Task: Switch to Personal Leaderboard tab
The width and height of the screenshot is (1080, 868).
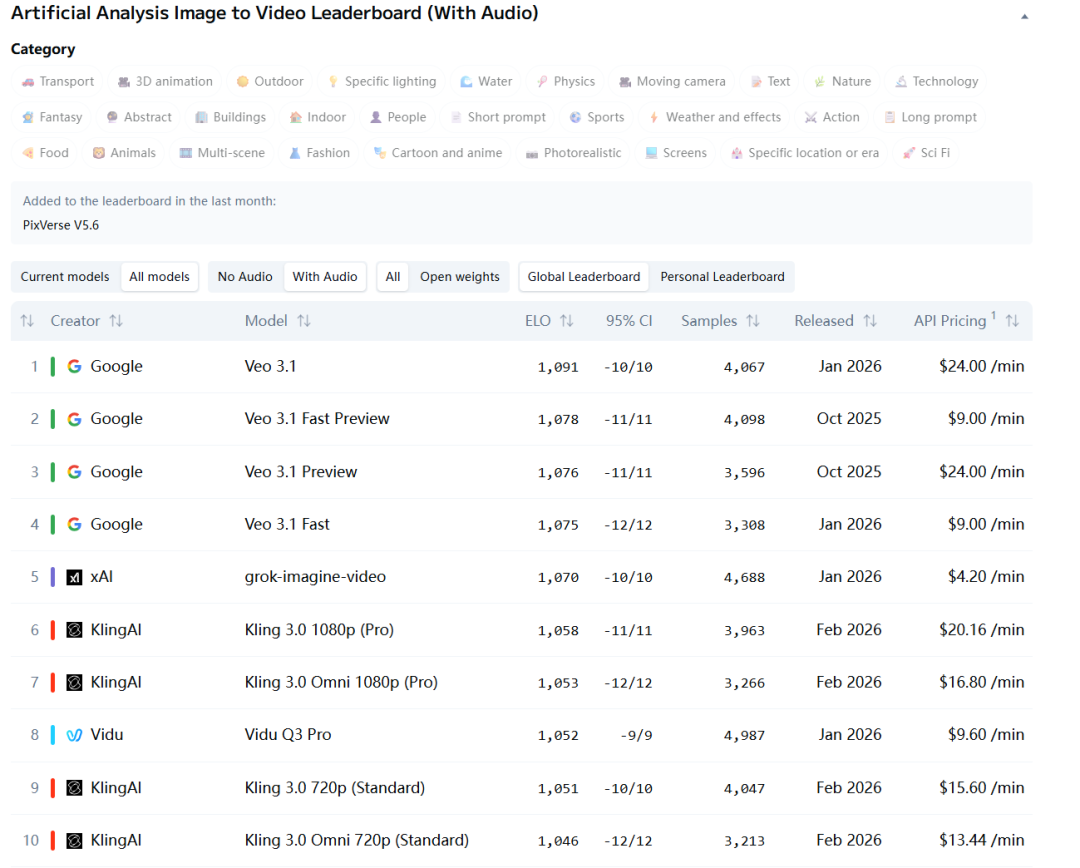Action: point(722,277)
